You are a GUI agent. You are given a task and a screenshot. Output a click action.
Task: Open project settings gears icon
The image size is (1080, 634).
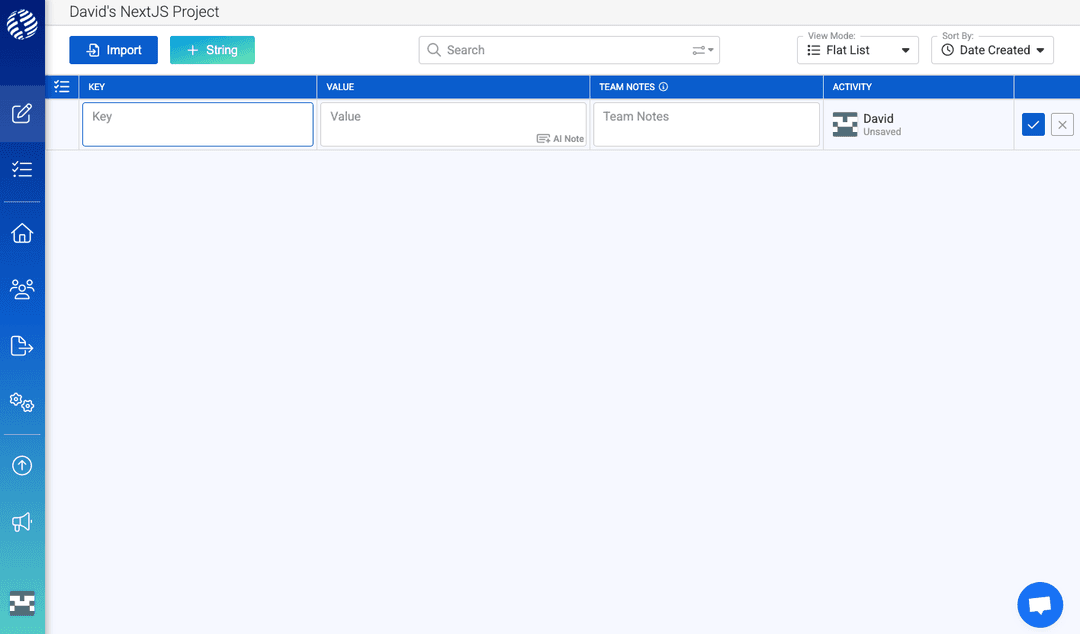coord(22,402)
